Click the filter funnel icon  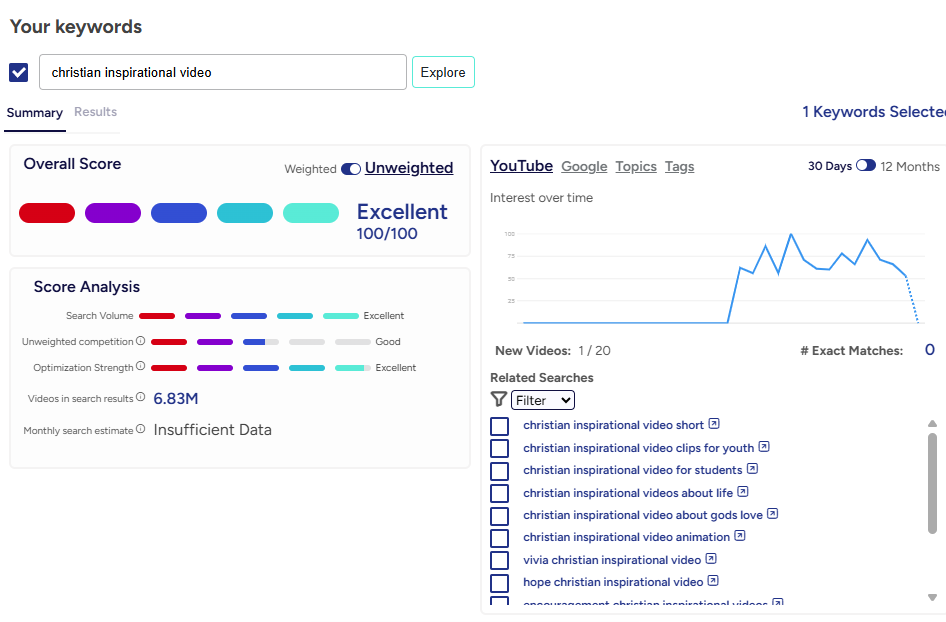(x=498, y=400)
